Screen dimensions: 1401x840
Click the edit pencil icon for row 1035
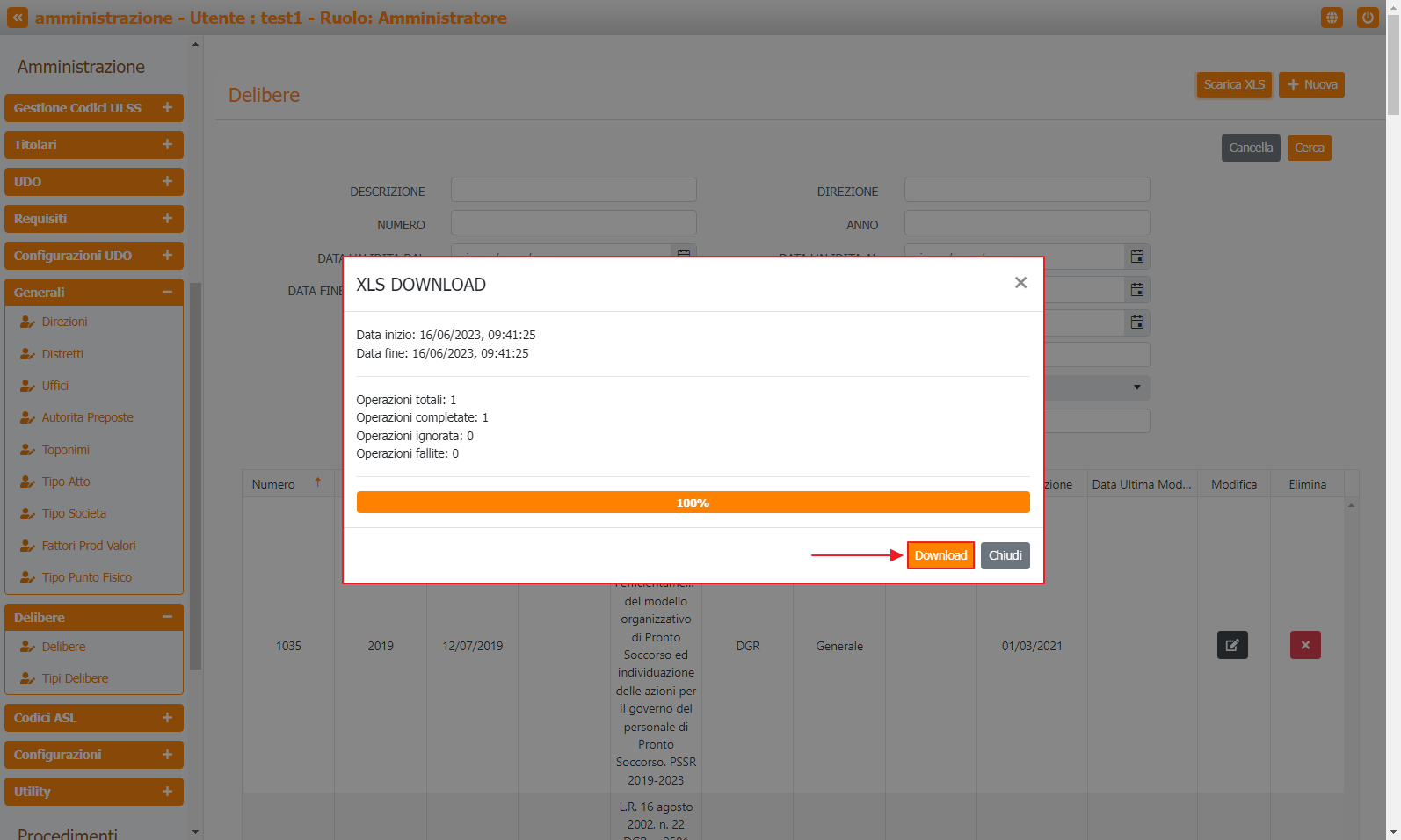click(1232, 645)
